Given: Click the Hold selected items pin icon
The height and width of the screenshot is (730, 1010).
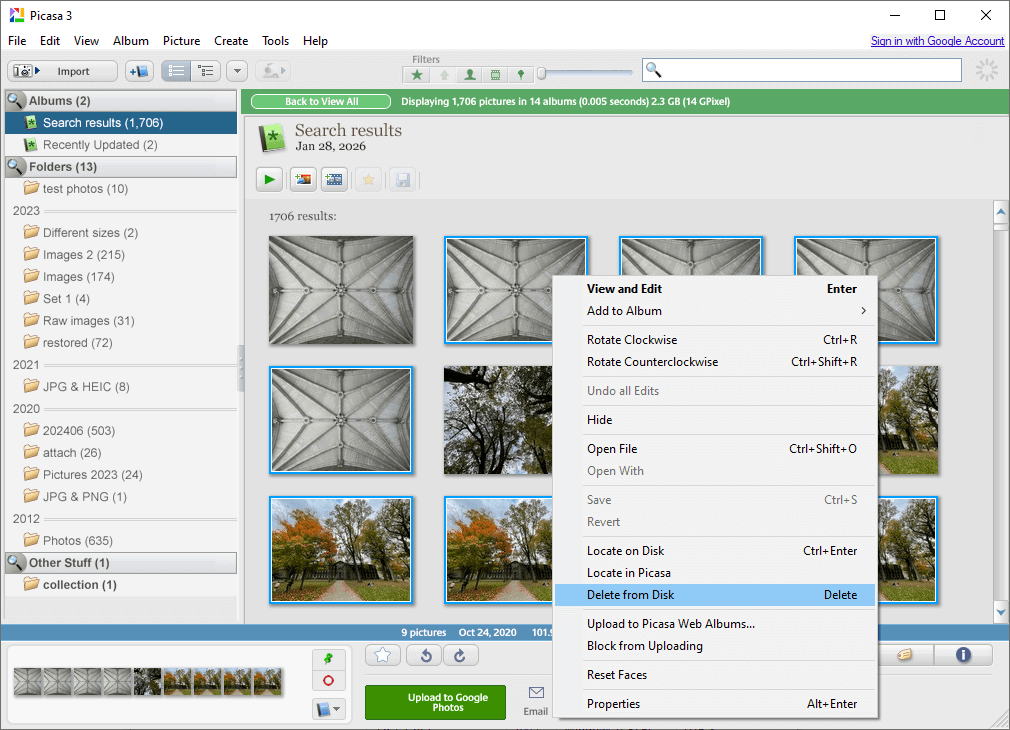Looking at the screenshot, I should [328, 658].
